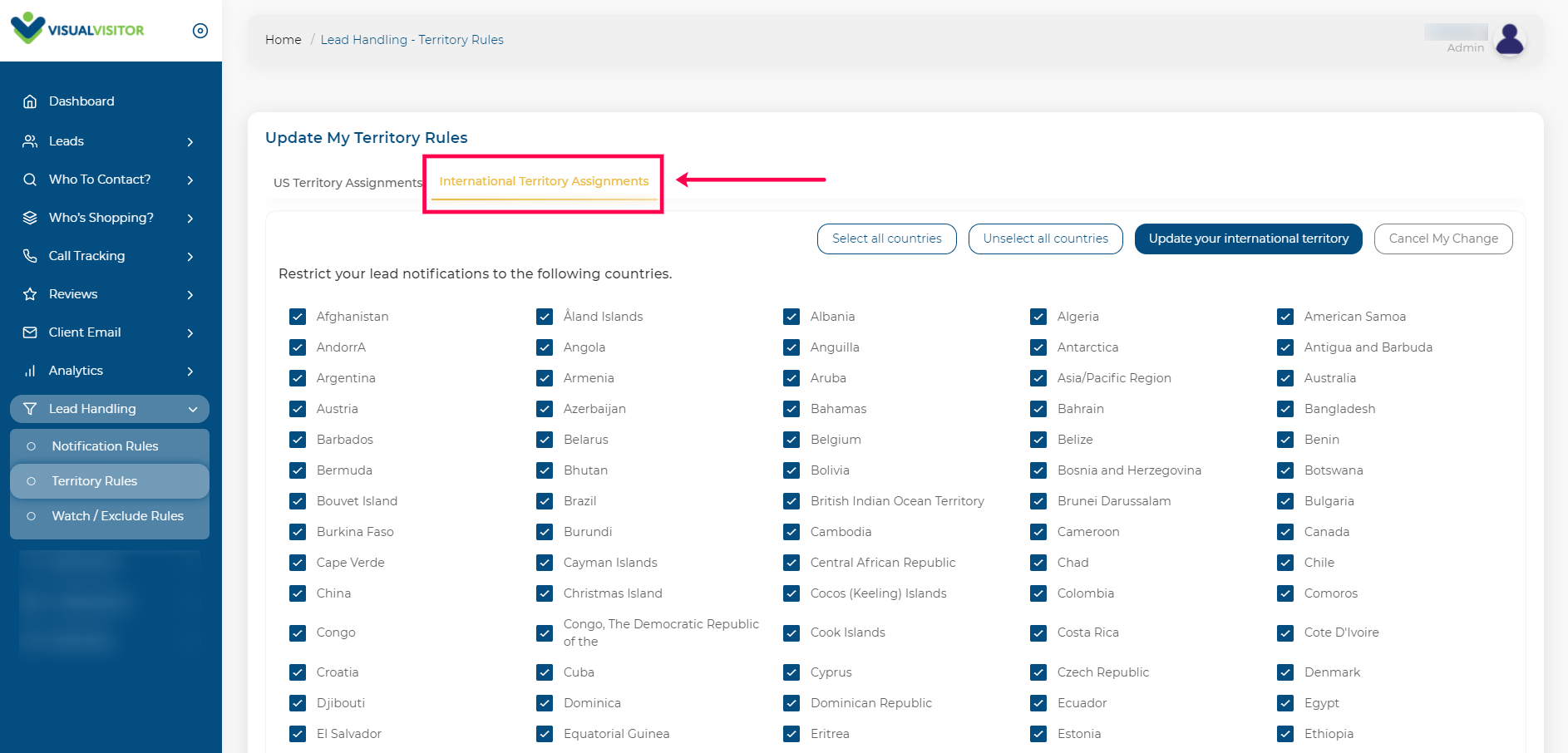Expand the Reviews chevron
Image resolution: width=1568 pixels, height=753 pixels.
(x=190, y=295)
